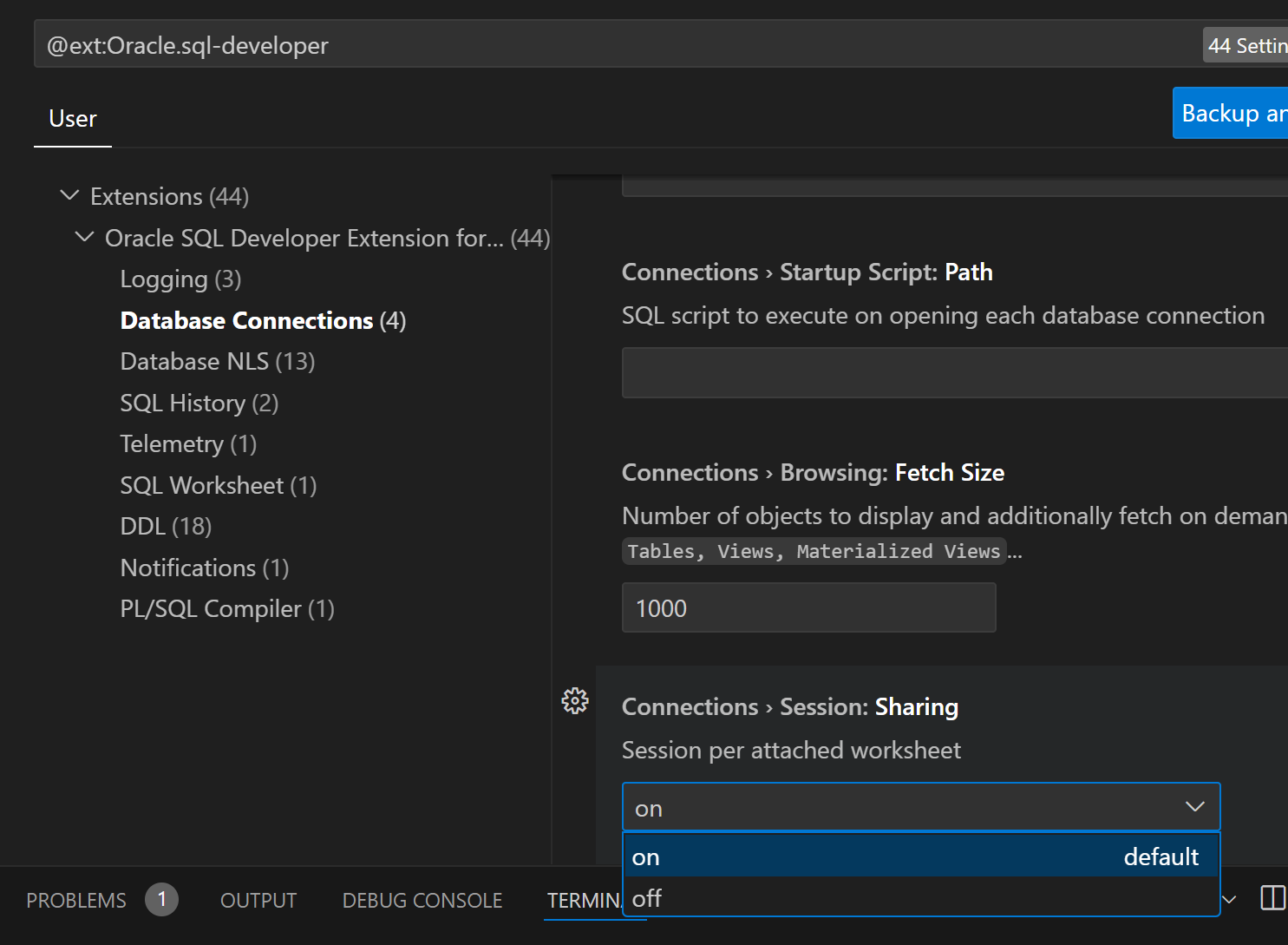Select Database NLS (13) in settings tree
Viewport: 1288px width, 945px height.
pyautogui.click(x=218, y=361)
